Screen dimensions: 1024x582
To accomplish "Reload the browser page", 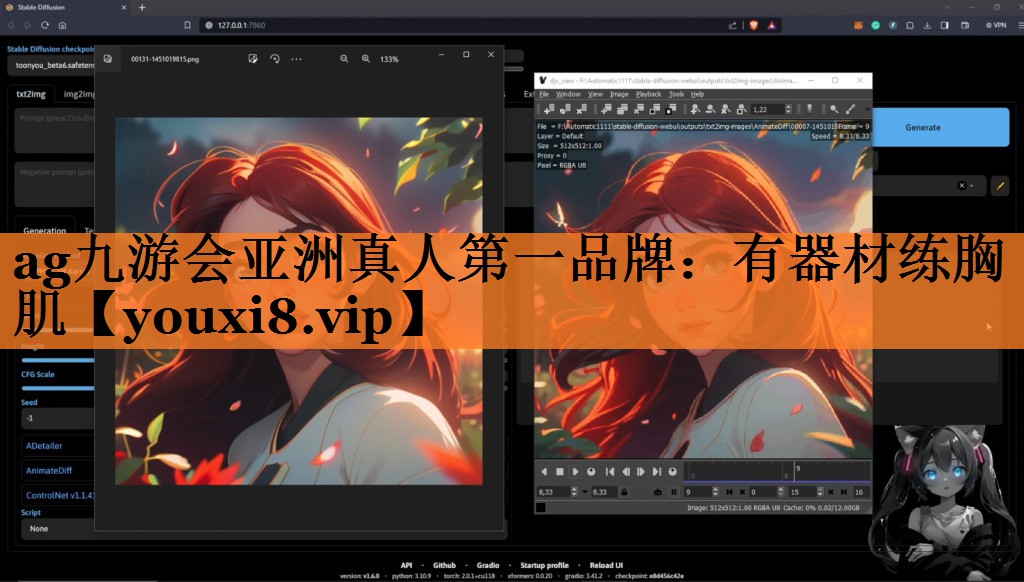I will click(x=44, y=25).
